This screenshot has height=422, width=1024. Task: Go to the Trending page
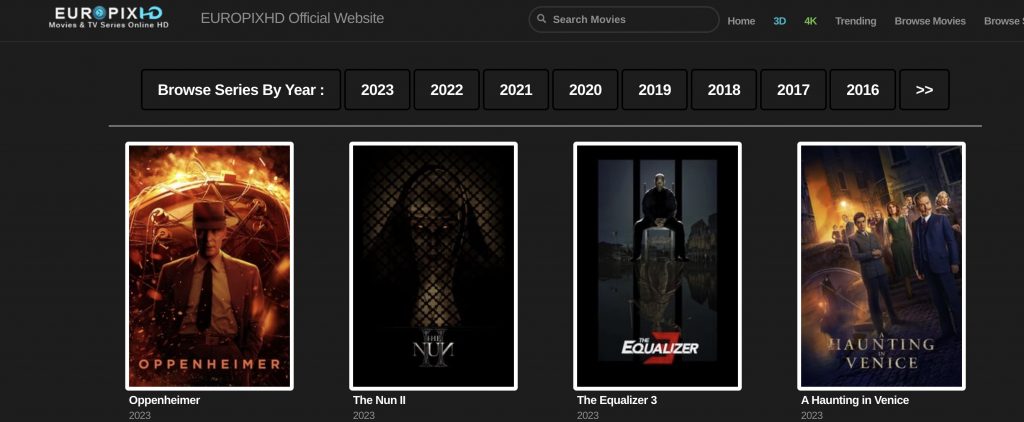[855, 21]
